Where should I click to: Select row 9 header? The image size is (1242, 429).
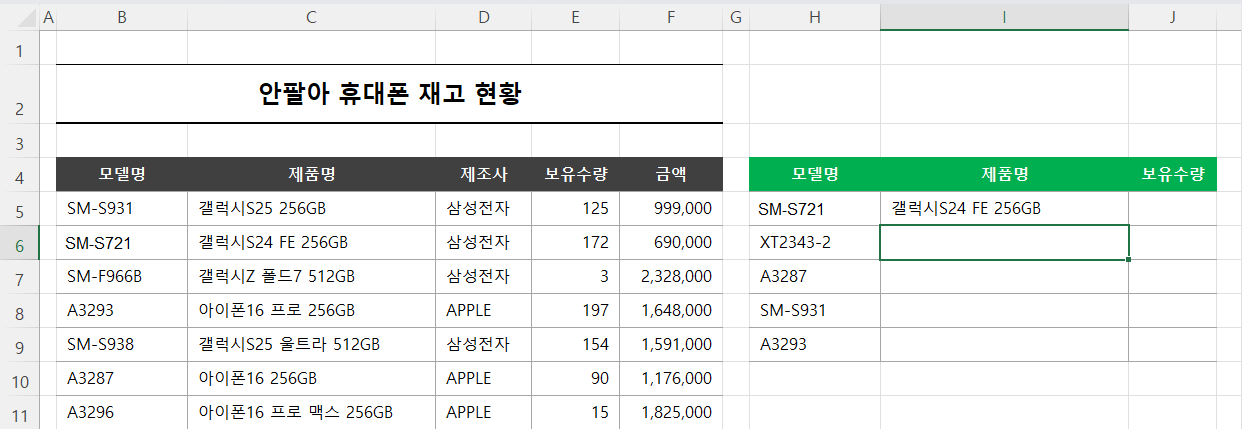point(20,344)
